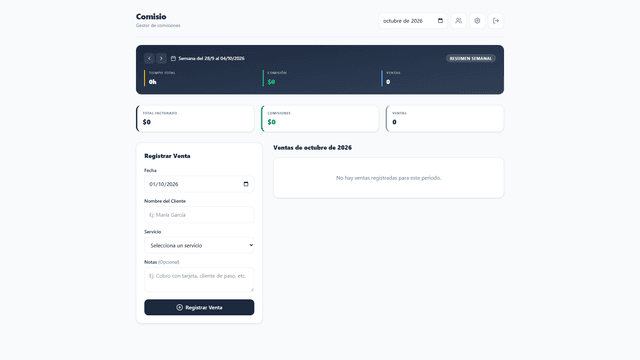Click the Tiempo Total 0h value
Viewport: 640px width, 360px height.
[153, 82]
